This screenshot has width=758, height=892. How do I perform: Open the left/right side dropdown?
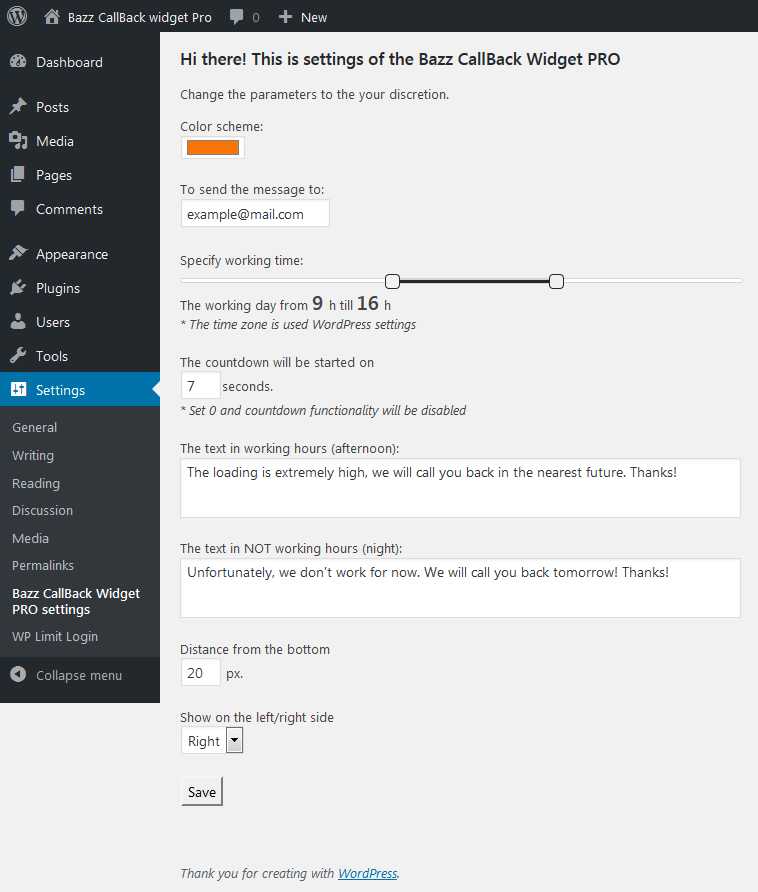(212, 741)
